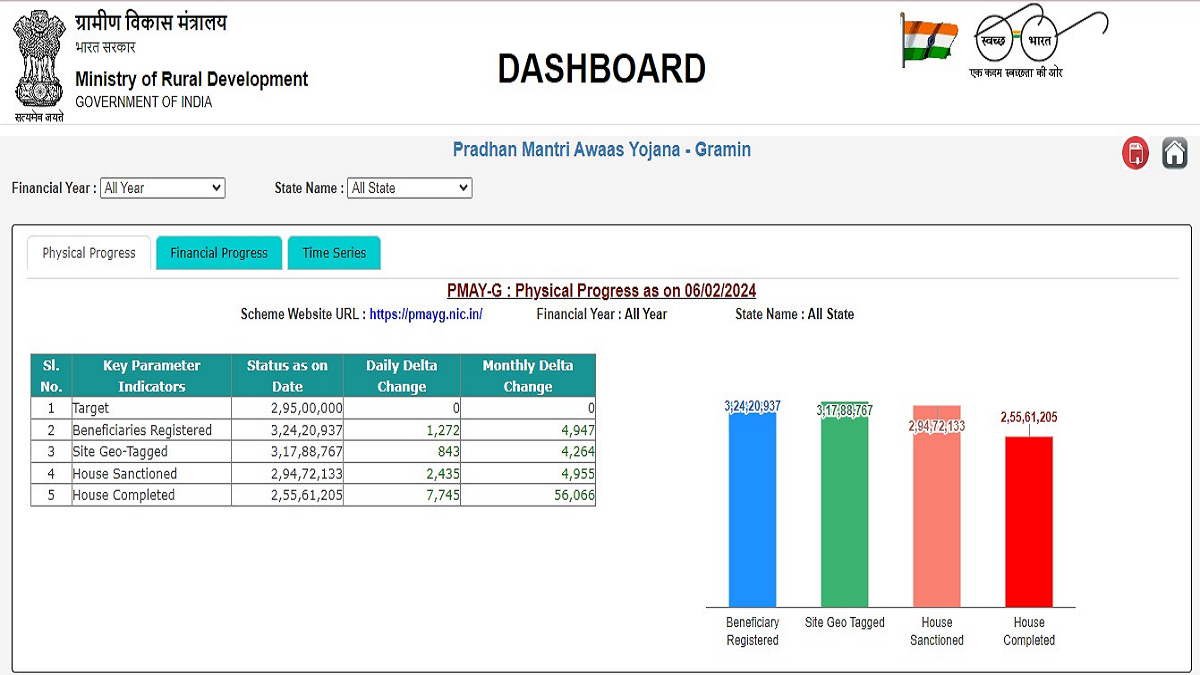Click the green Site Geo Tagged bar
Screen dimensions: 1200x675
pos(845,504)
